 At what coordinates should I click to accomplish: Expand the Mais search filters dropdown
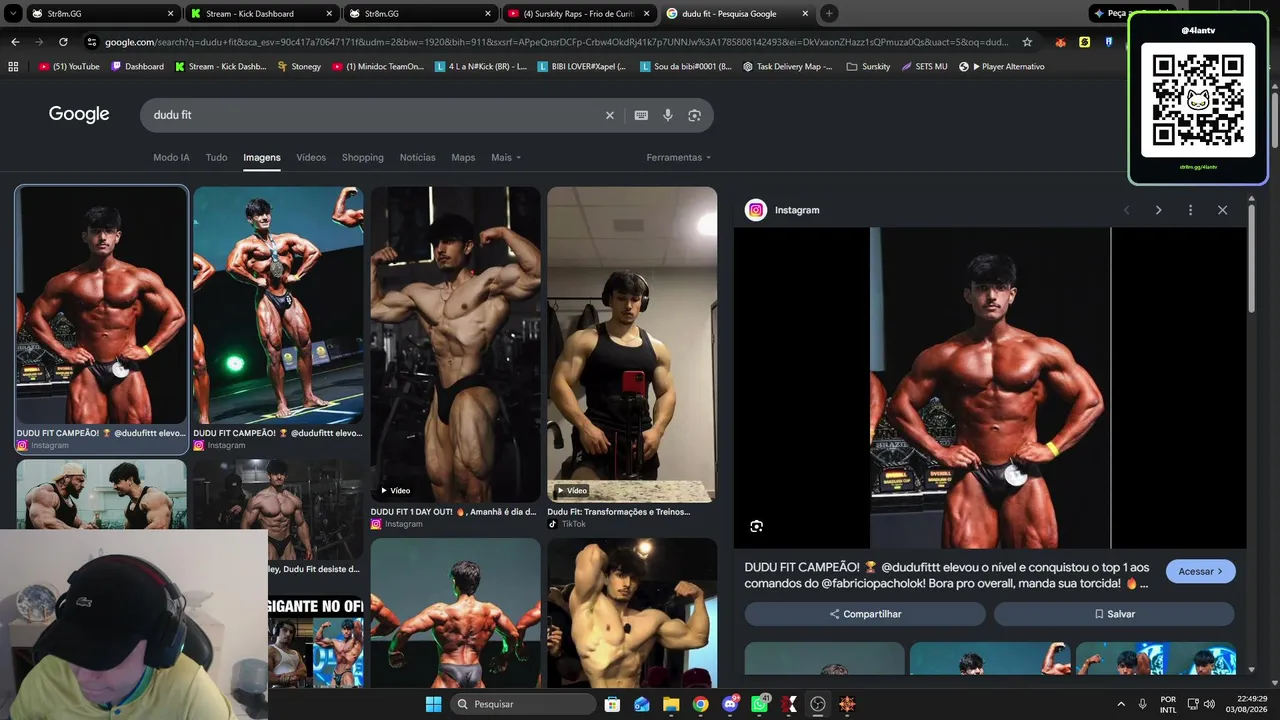coord(506,157)
